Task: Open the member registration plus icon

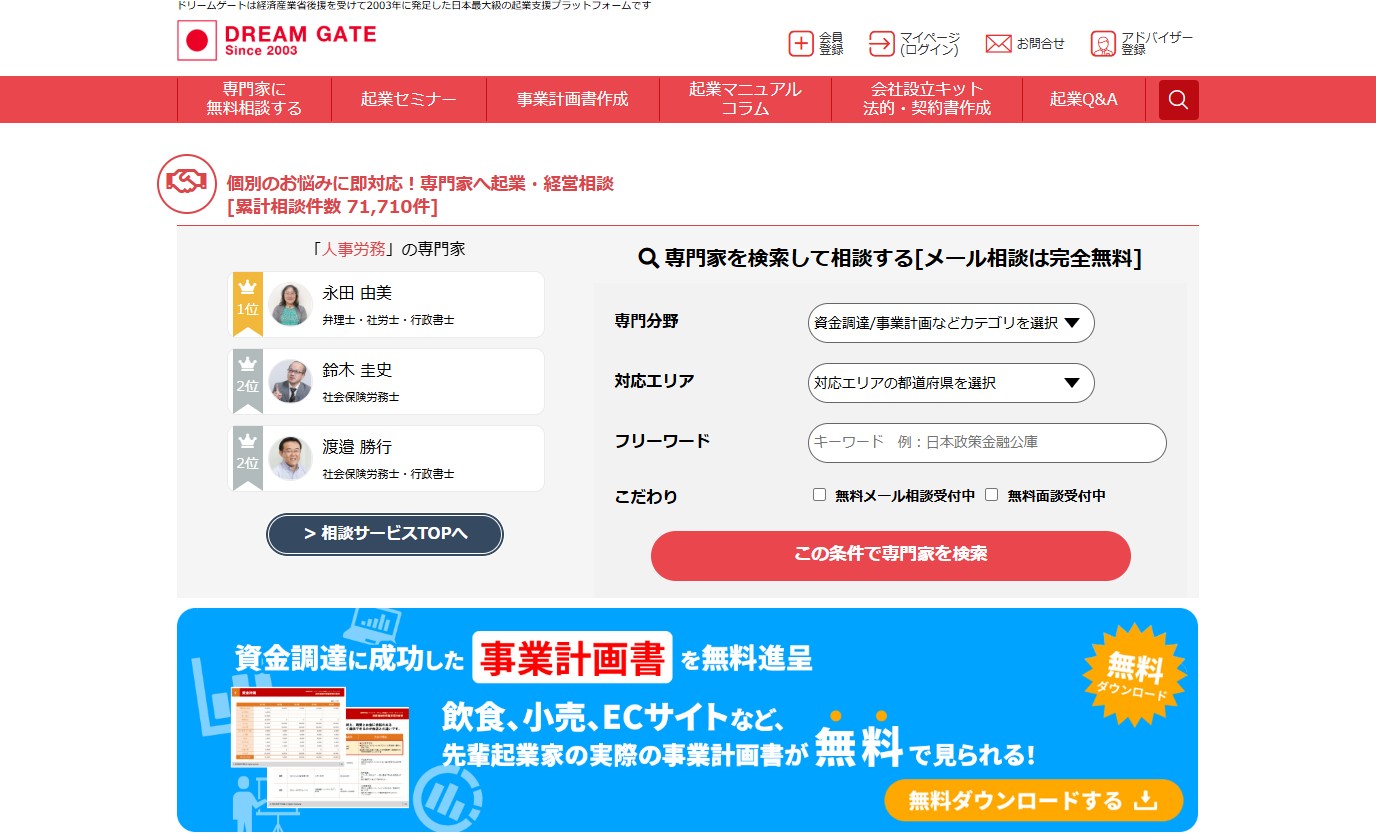Action: [801, 44]
